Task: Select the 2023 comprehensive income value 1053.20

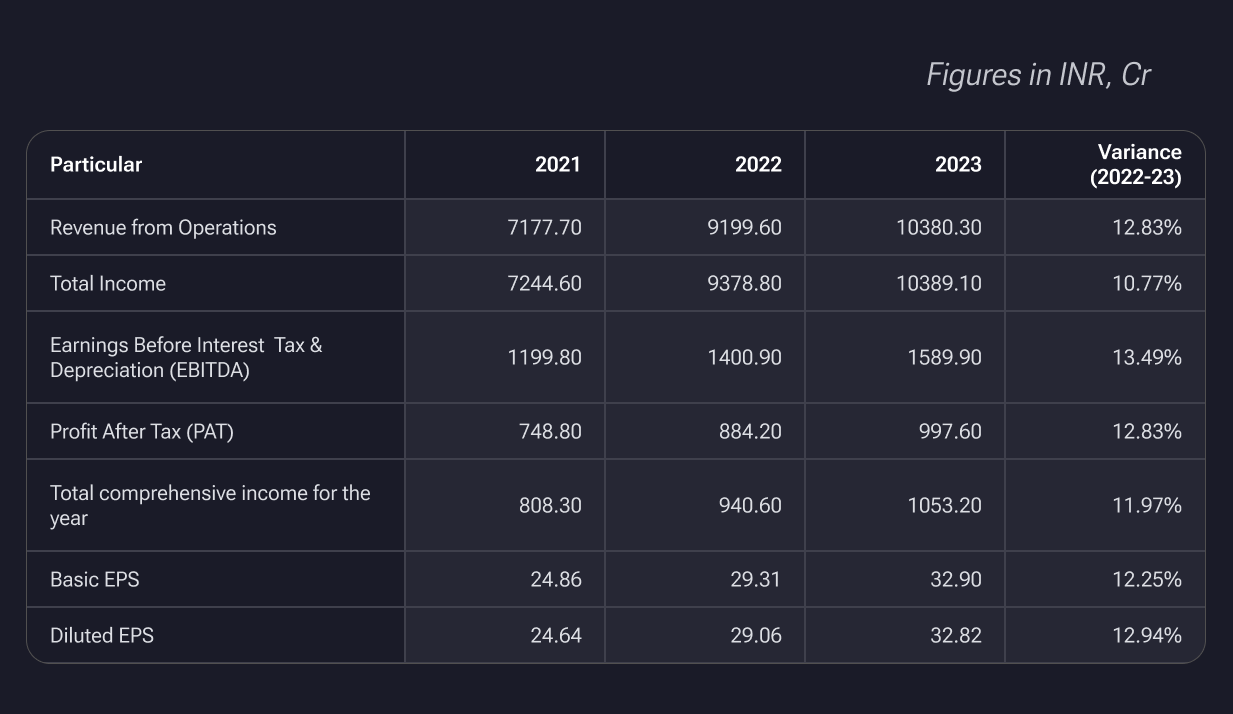Action: [x=944, y=505]
